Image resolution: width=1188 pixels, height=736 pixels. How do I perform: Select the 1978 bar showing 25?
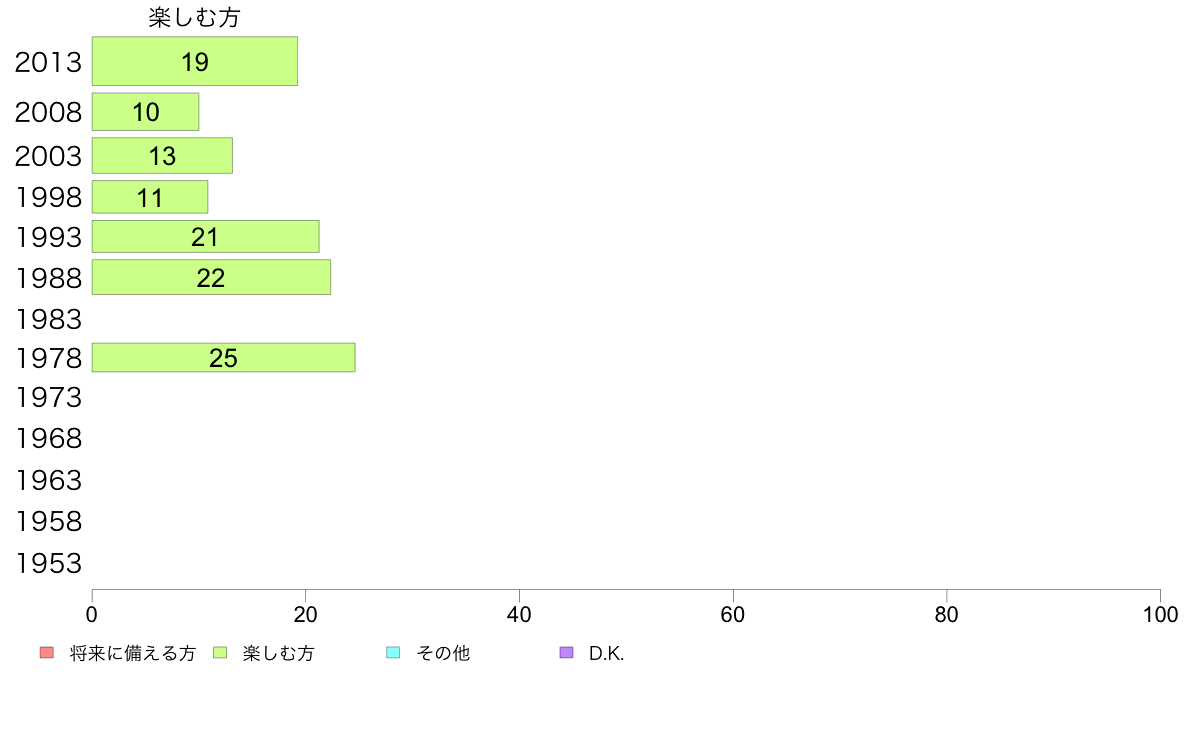coord(224,358)
